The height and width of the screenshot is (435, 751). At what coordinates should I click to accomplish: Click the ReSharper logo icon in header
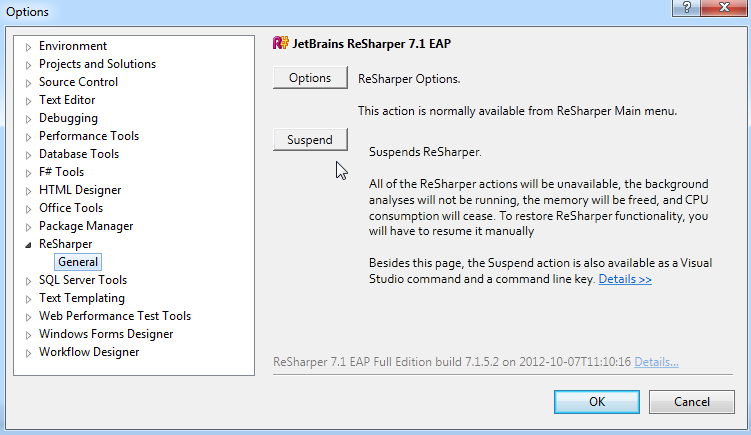pos(281,43)
